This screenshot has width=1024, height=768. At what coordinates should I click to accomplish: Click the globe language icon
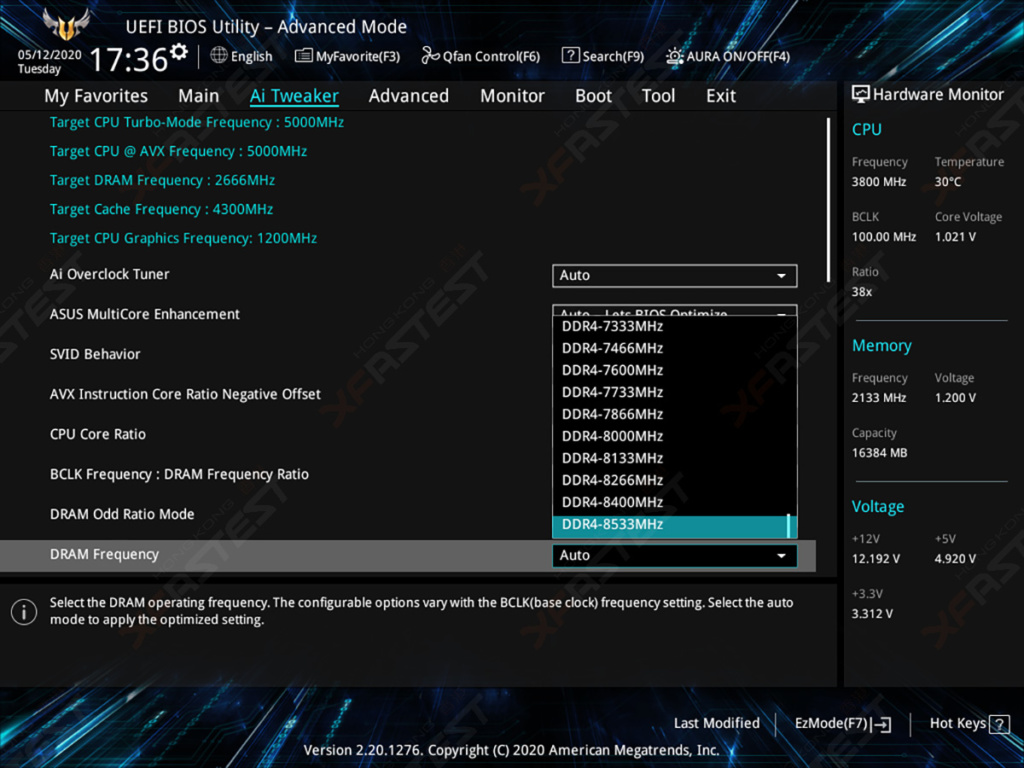click(x=219, y=56)
